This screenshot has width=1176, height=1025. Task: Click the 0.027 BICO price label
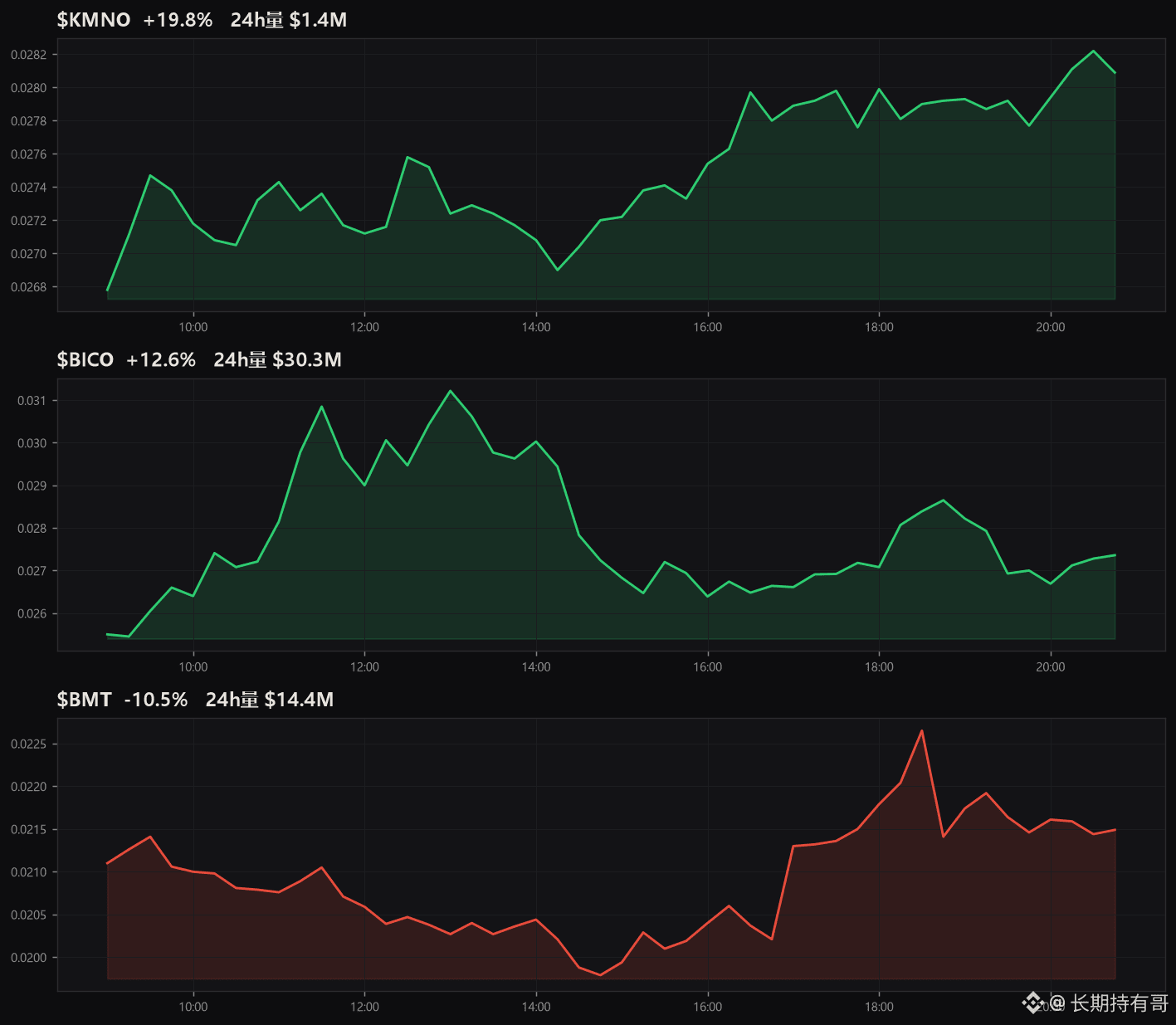[32, 571]
